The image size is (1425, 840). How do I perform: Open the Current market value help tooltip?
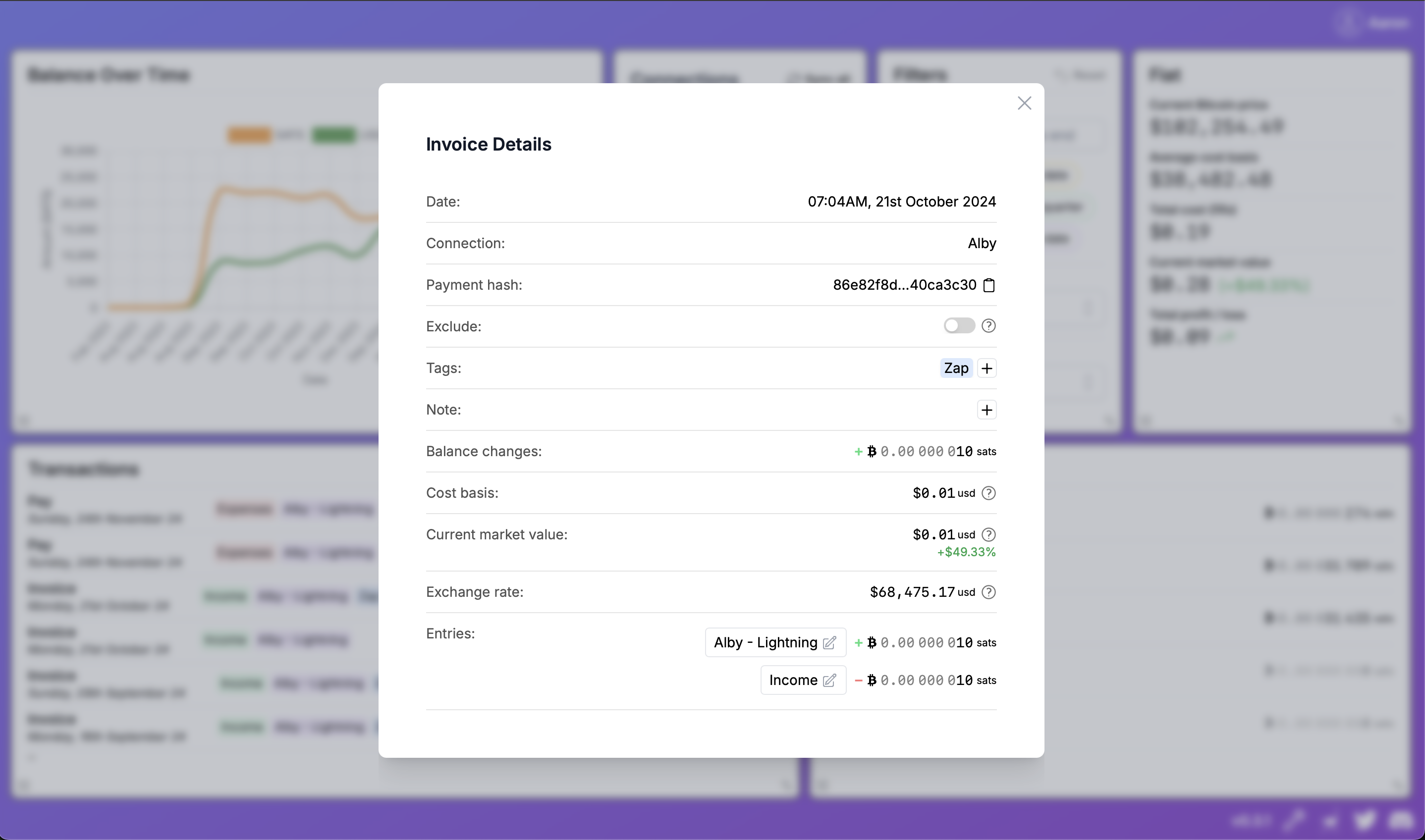tap(988, 534)
